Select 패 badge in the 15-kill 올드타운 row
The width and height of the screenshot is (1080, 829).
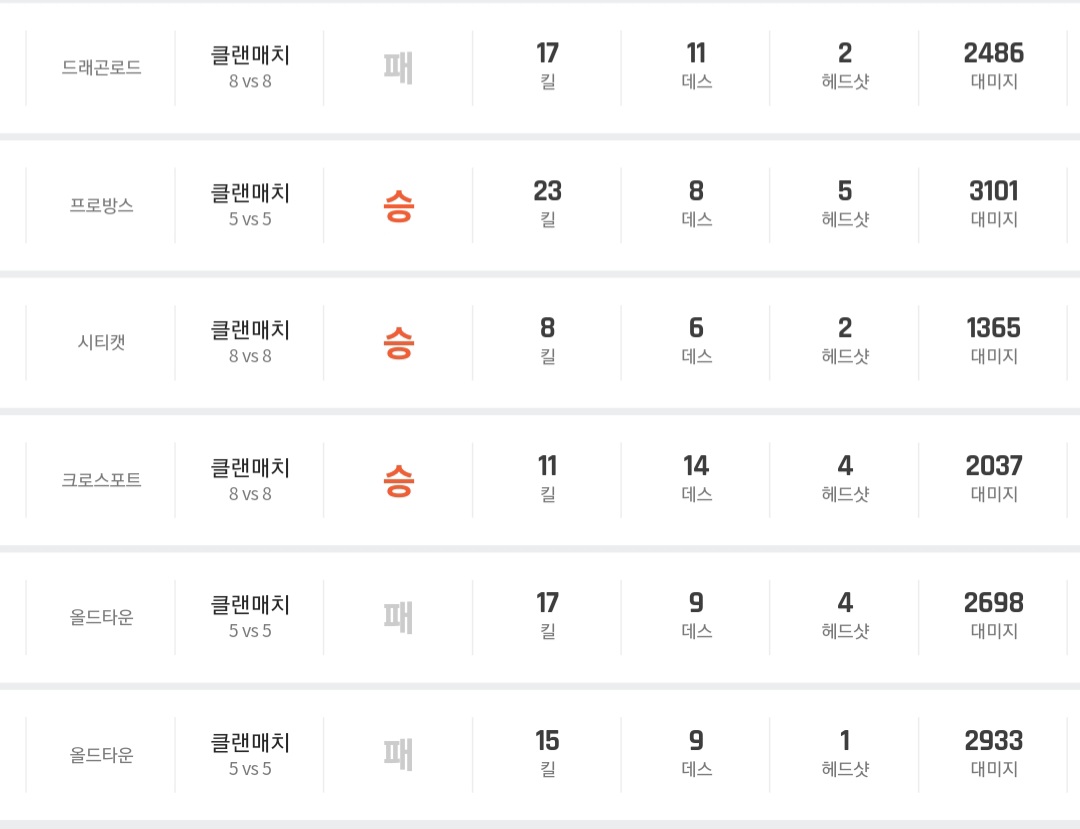coord(398,755)
